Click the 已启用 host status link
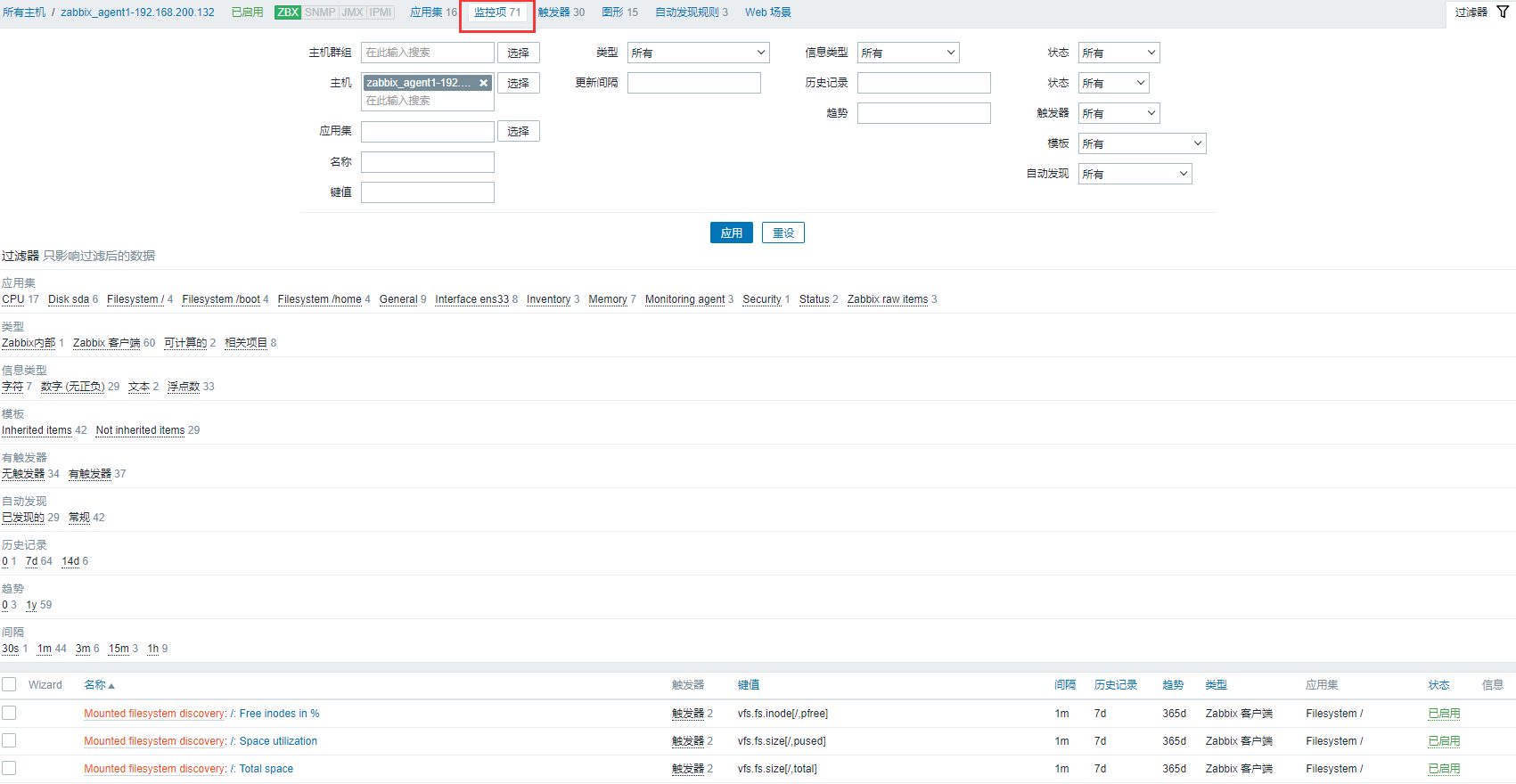Image resolution: width=1516 pixels, height=784 pixels. point(247,12)
